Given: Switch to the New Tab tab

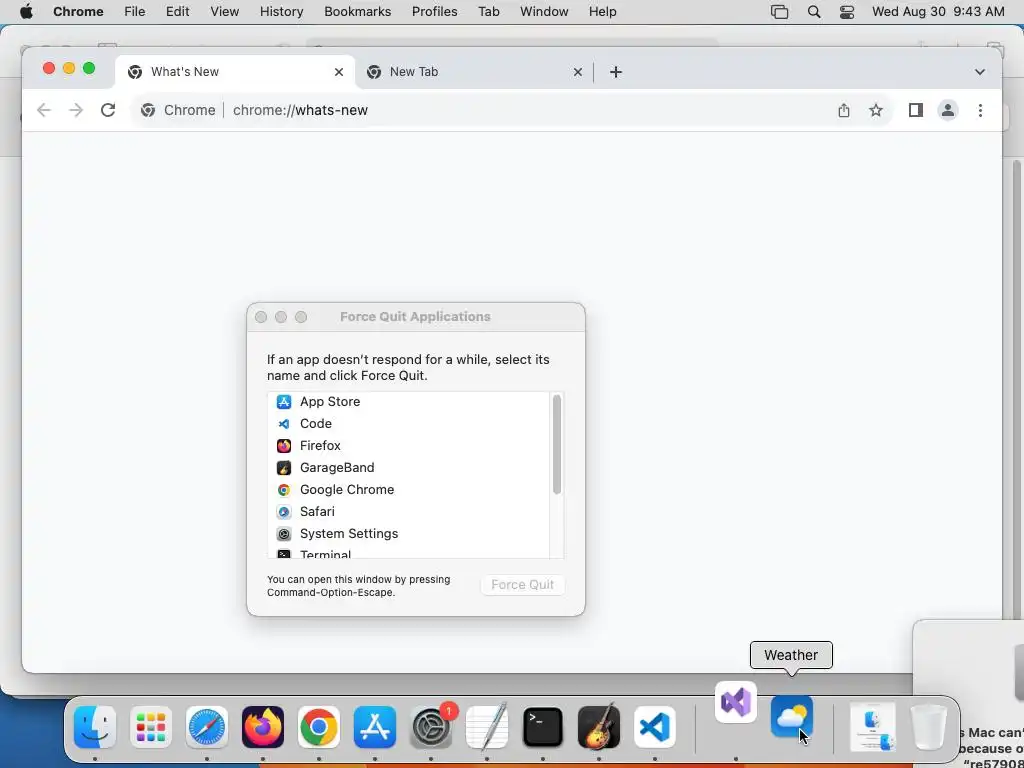Looking at the screenshot, I should coord(473,72).
